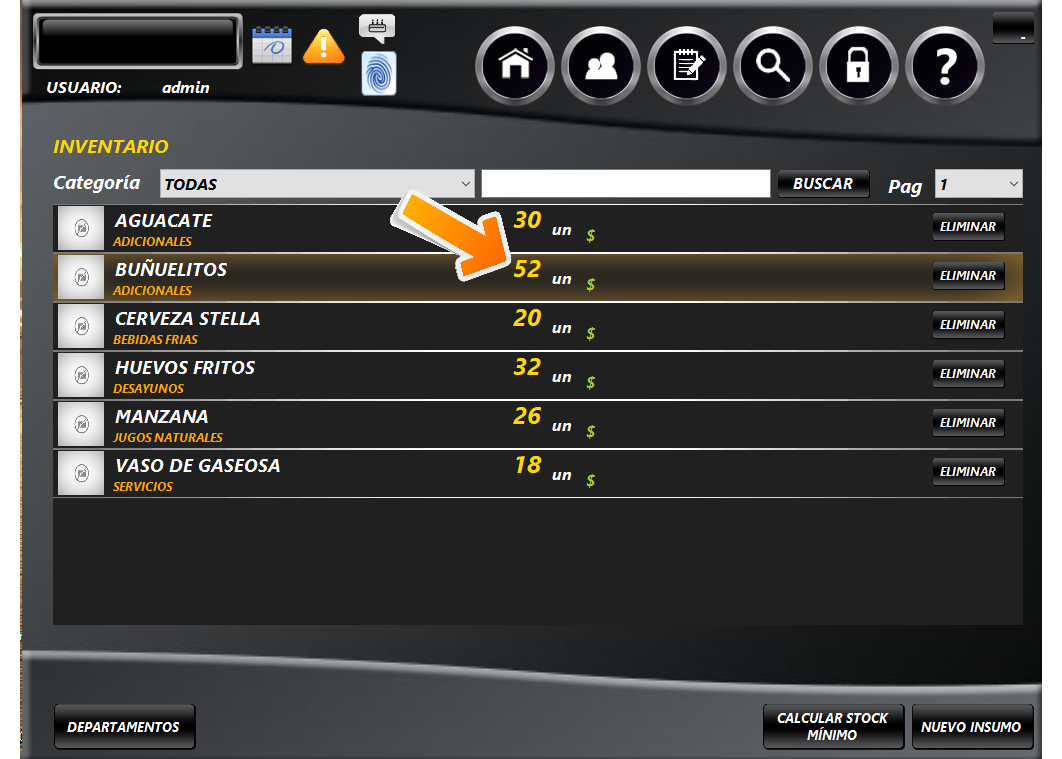
Task: Delete BUÑUELITOS with its ELIMINAR button
Action: coord(968,276)
